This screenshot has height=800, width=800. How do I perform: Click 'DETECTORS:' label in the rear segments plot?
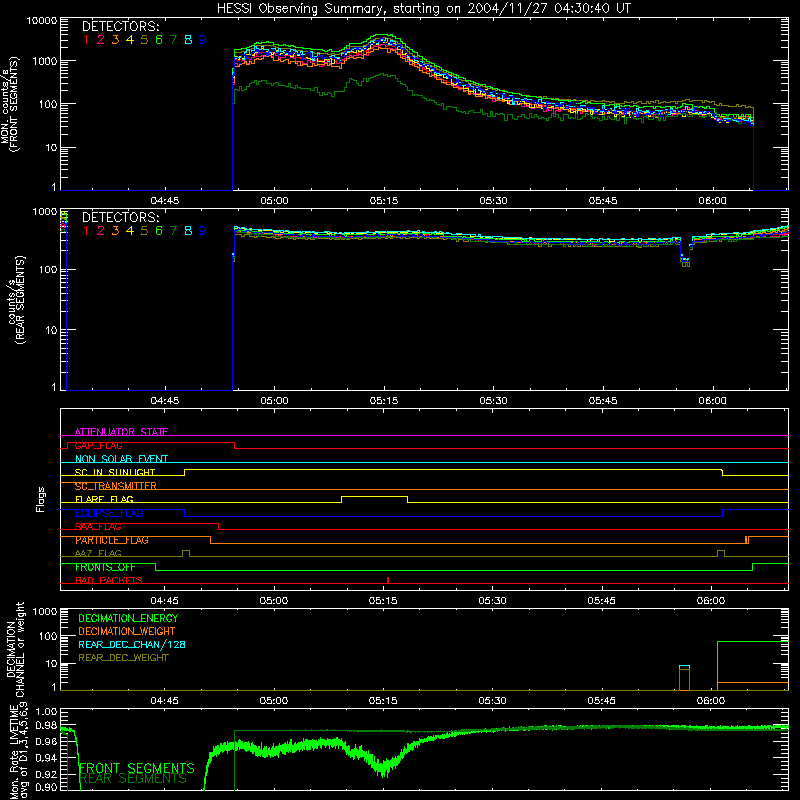(x=120, y=217)
